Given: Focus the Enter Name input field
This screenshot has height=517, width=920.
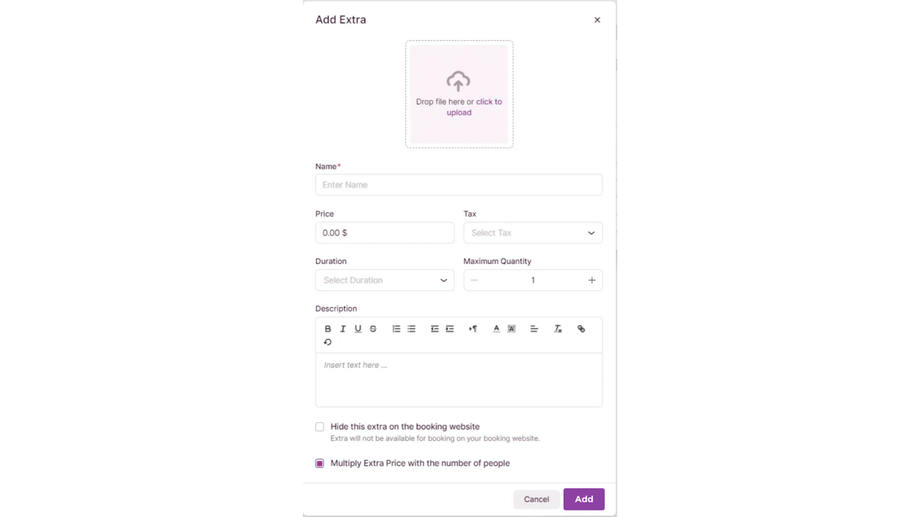Looking at the screenshot, I should point(458,185).
